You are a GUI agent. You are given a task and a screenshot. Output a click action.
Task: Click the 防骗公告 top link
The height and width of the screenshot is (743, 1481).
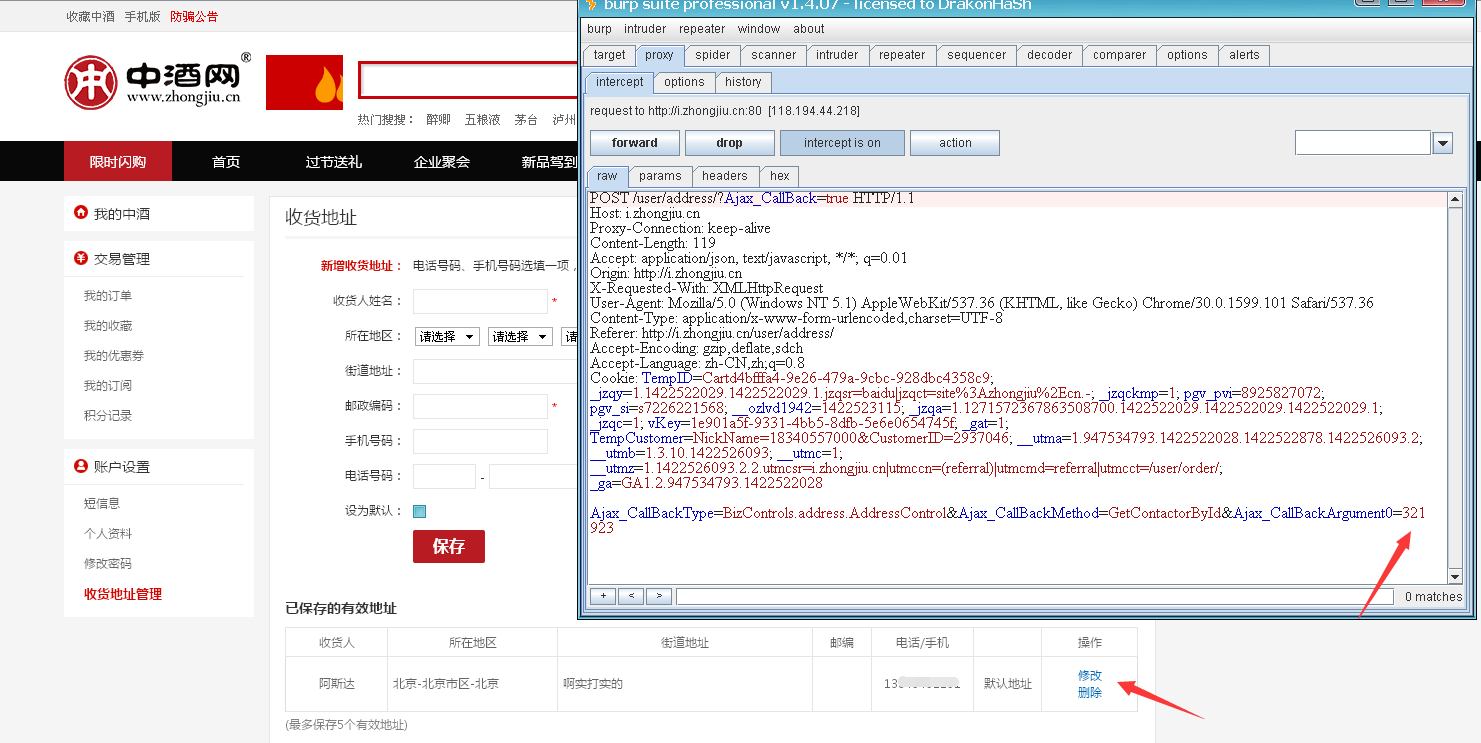pyautogui.click(x=194, y=16)
